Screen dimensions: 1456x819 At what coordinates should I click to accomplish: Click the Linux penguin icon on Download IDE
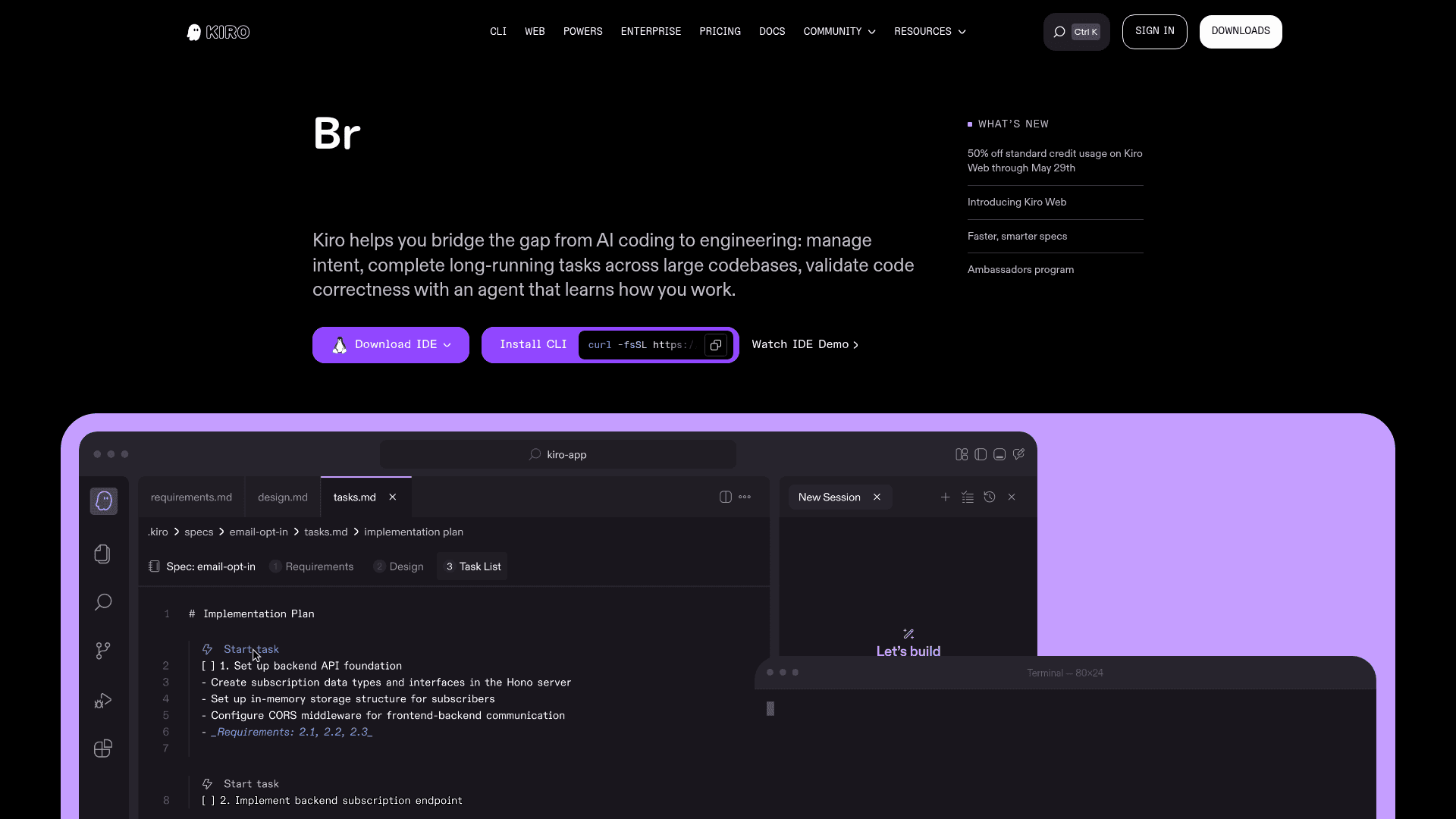tap(340, 345)
